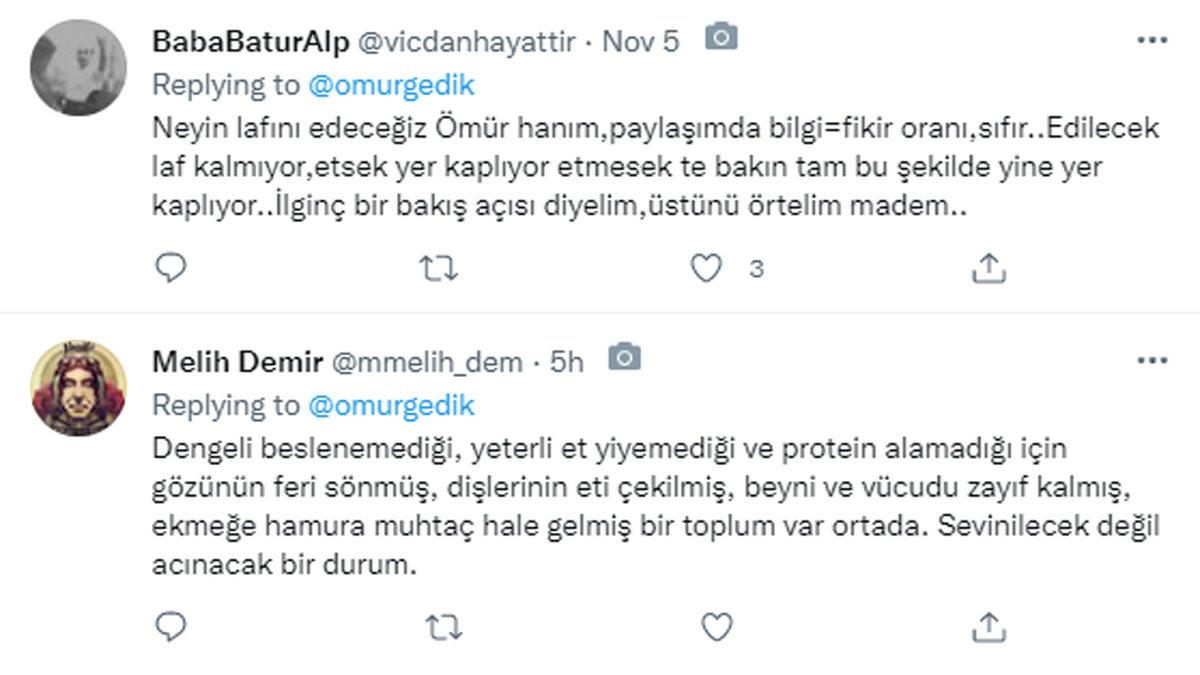Click the retweet icon on Melih Demir's tweet

441,625
